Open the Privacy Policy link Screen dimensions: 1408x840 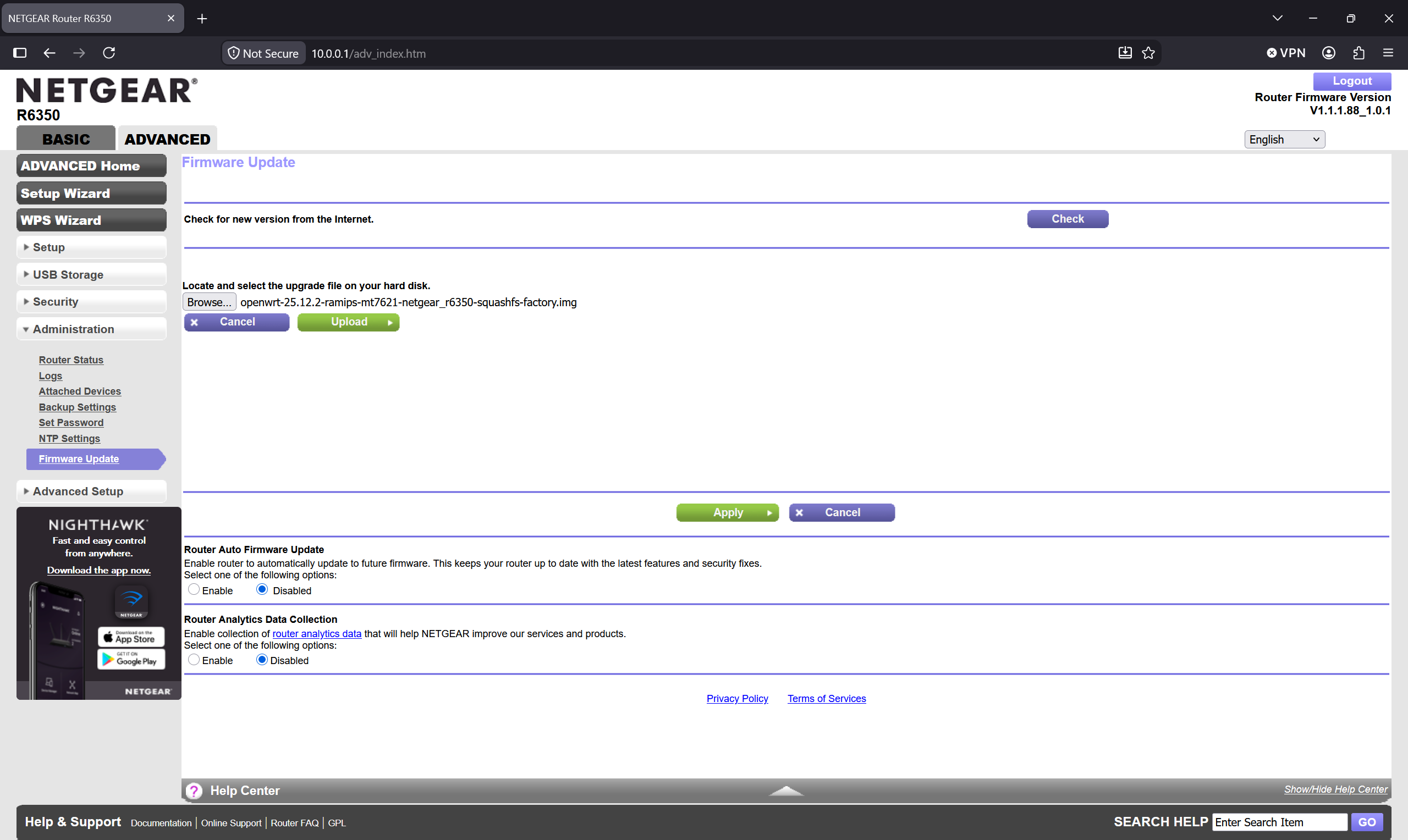click(737, 699)
